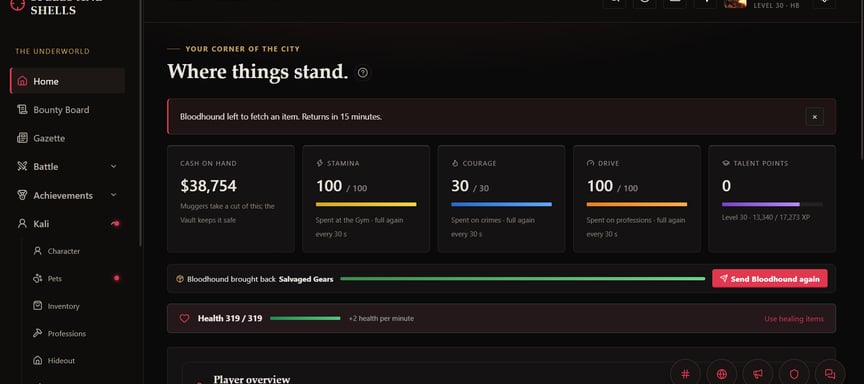Select the $38,754 cash amount
This screenshot has width=864, height=384.
coord(208,186)
